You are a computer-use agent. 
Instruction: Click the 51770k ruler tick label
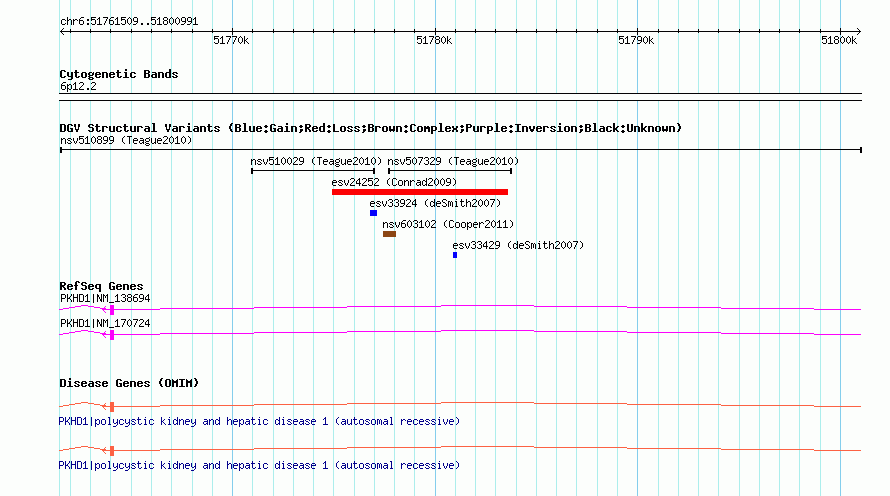(231, 40)
